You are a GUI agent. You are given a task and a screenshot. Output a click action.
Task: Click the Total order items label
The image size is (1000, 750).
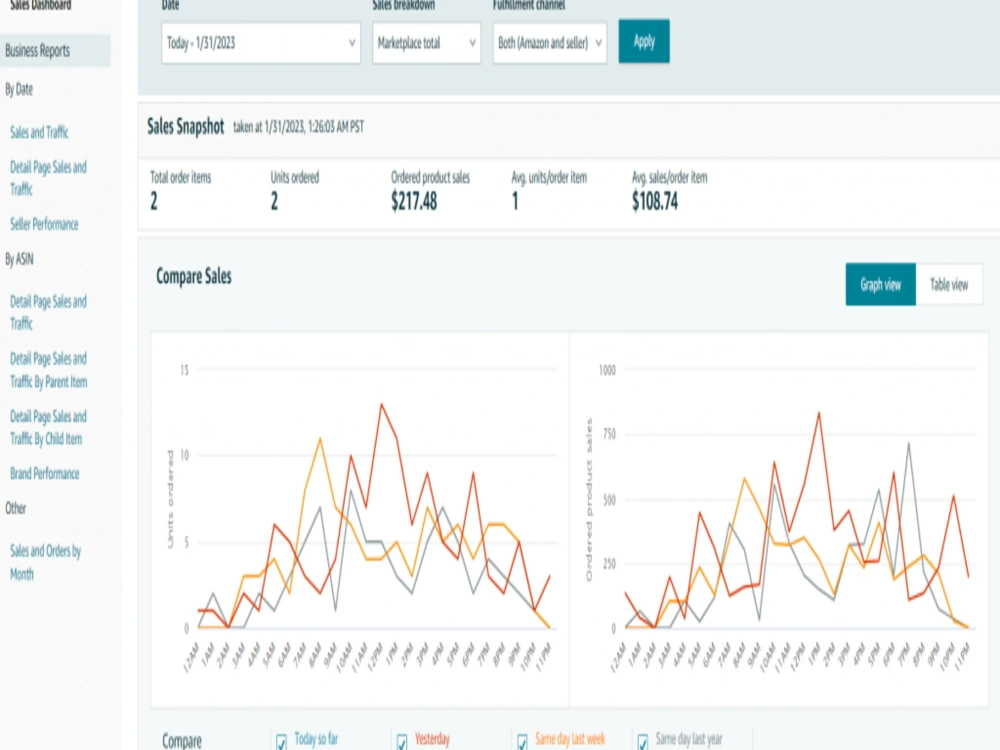point(180,177)
